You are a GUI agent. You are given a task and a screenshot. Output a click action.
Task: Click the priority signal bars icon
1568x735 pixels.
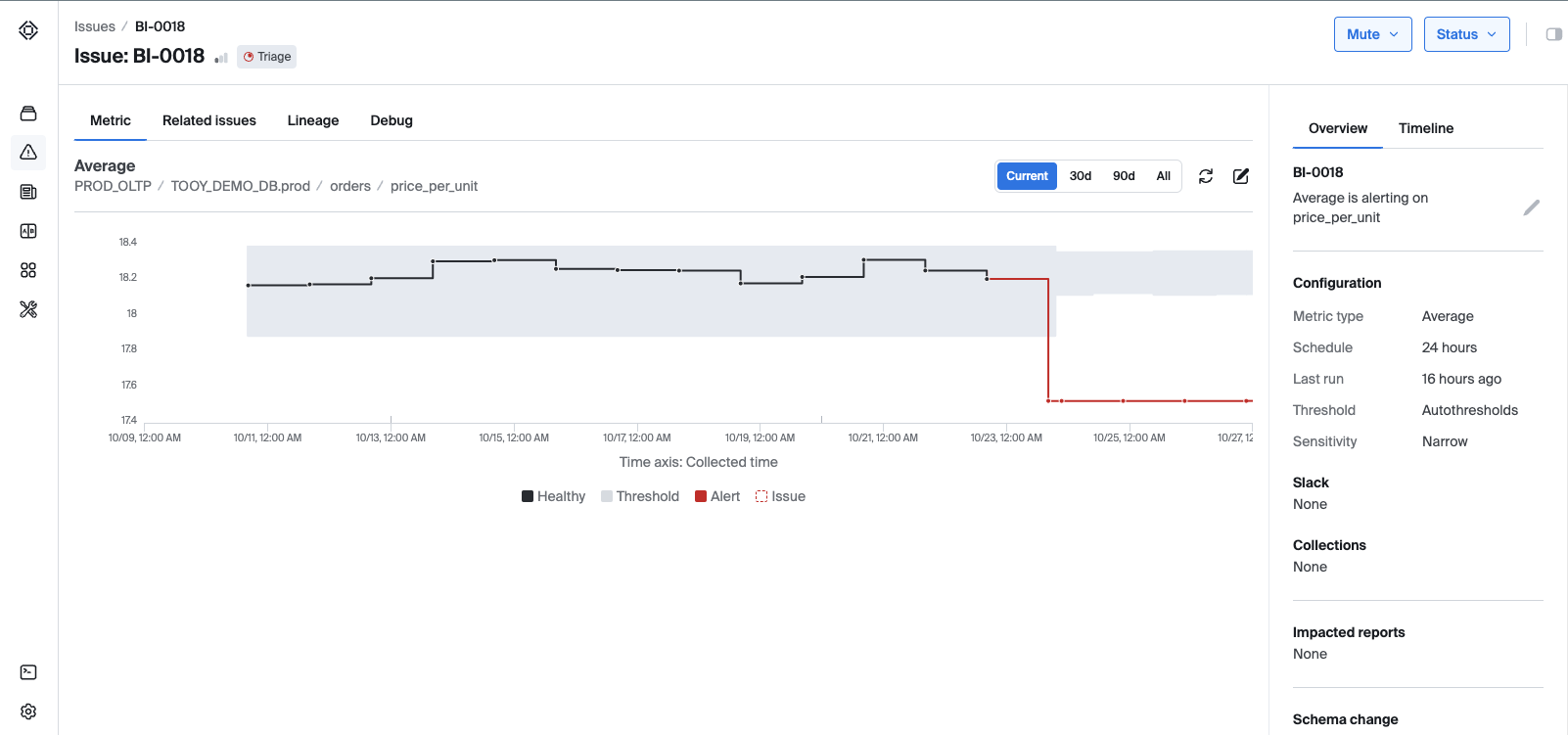221,58
